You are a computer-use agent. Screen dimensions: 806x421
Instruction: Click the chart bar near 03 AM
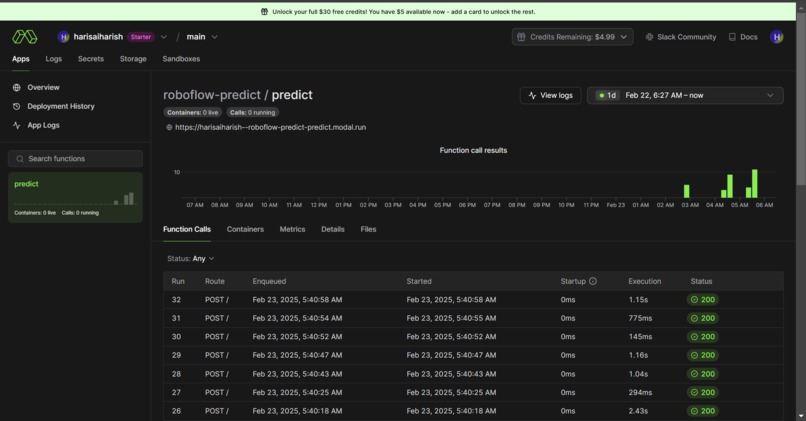[x=686, y=191]
